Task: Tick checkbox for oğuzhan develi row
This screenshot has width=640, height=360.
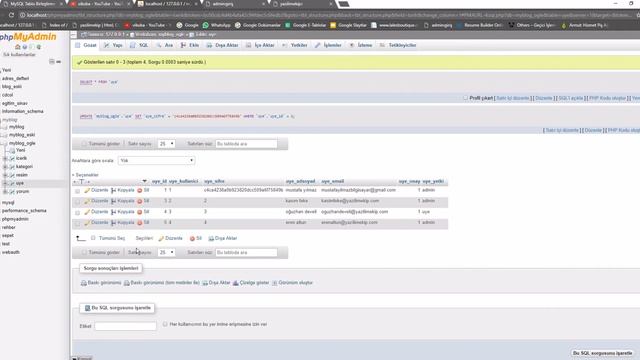Action: point(78,213)
